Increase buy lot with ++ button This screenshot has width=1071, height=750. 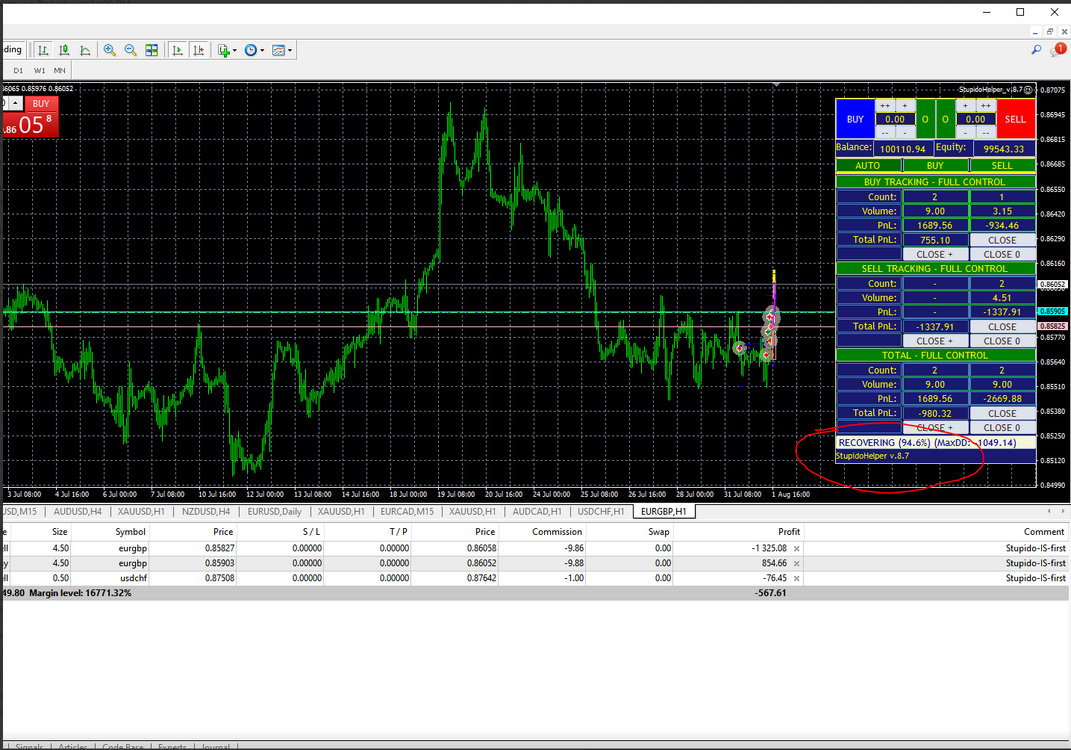[885, 106]
